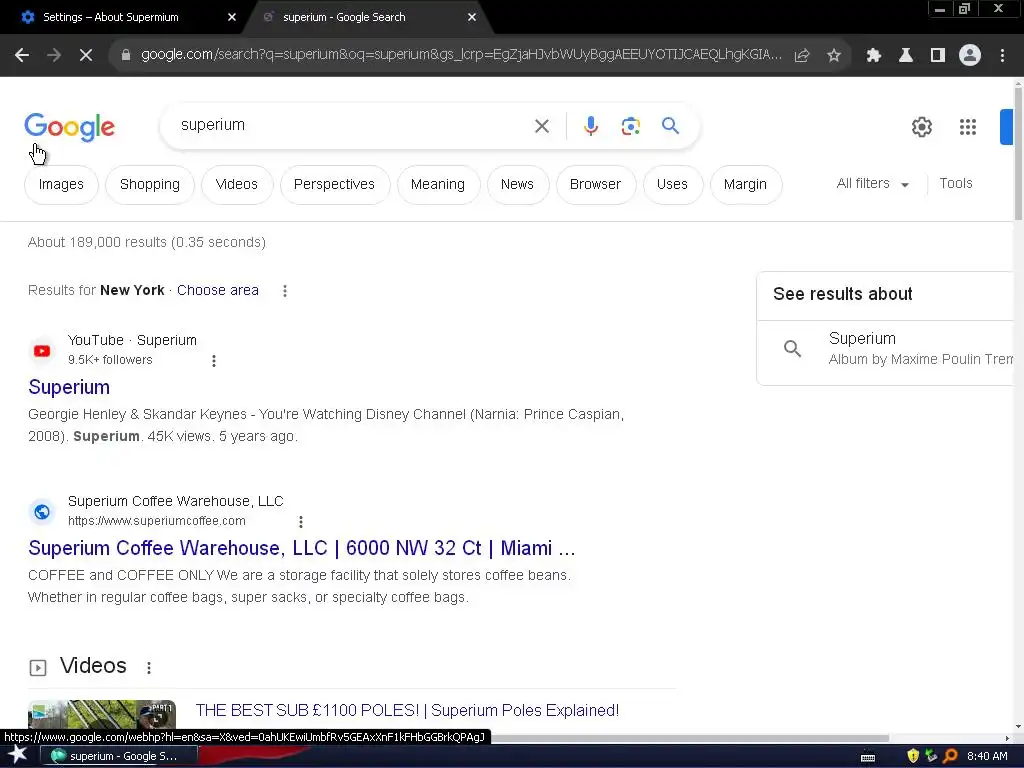Open the Google apps grid
Viewport: 1024px width, 768px height.
(x=967, y=127)
